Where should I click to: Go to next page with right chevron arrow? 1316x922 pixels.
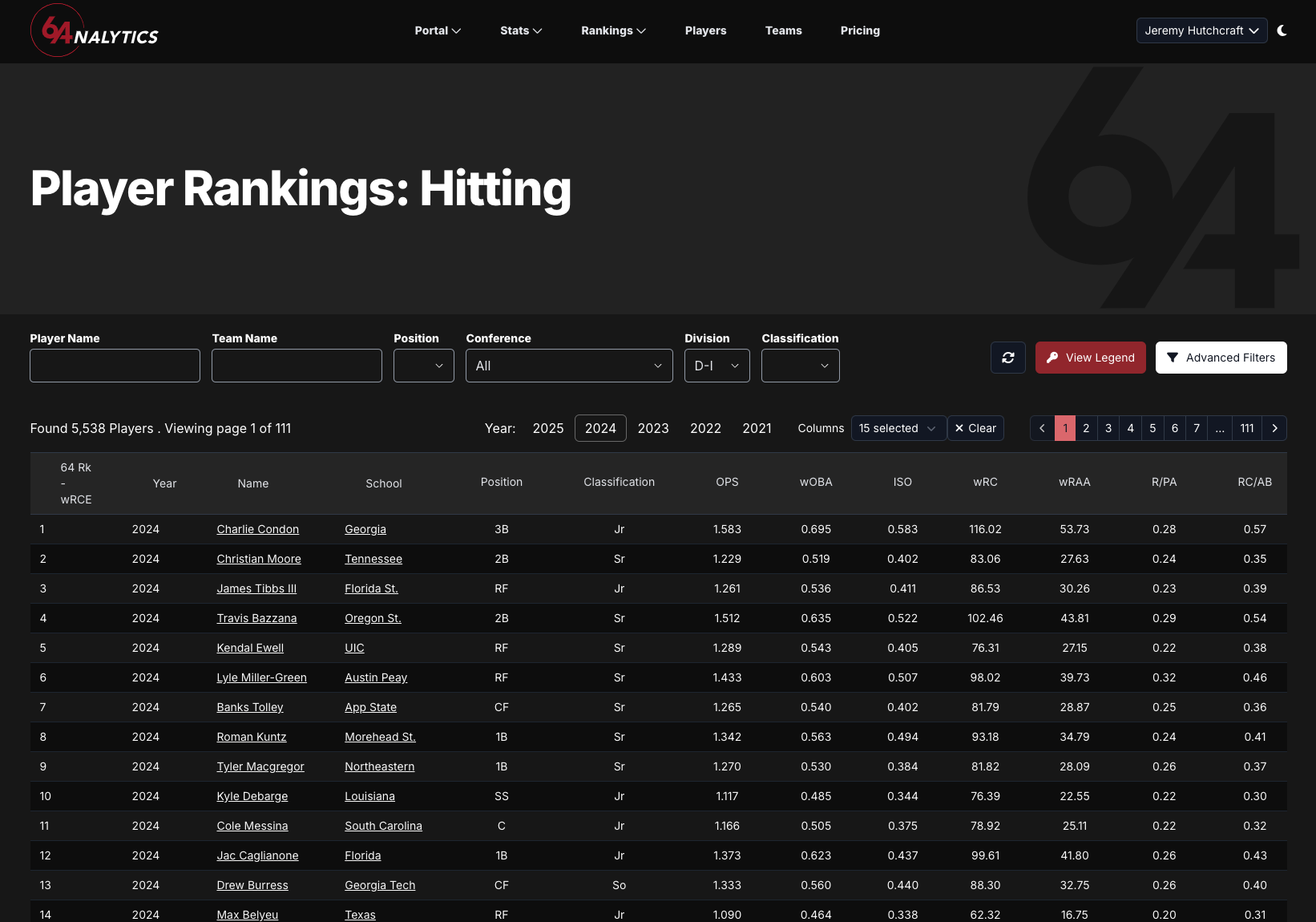(x=1274, y=428)
